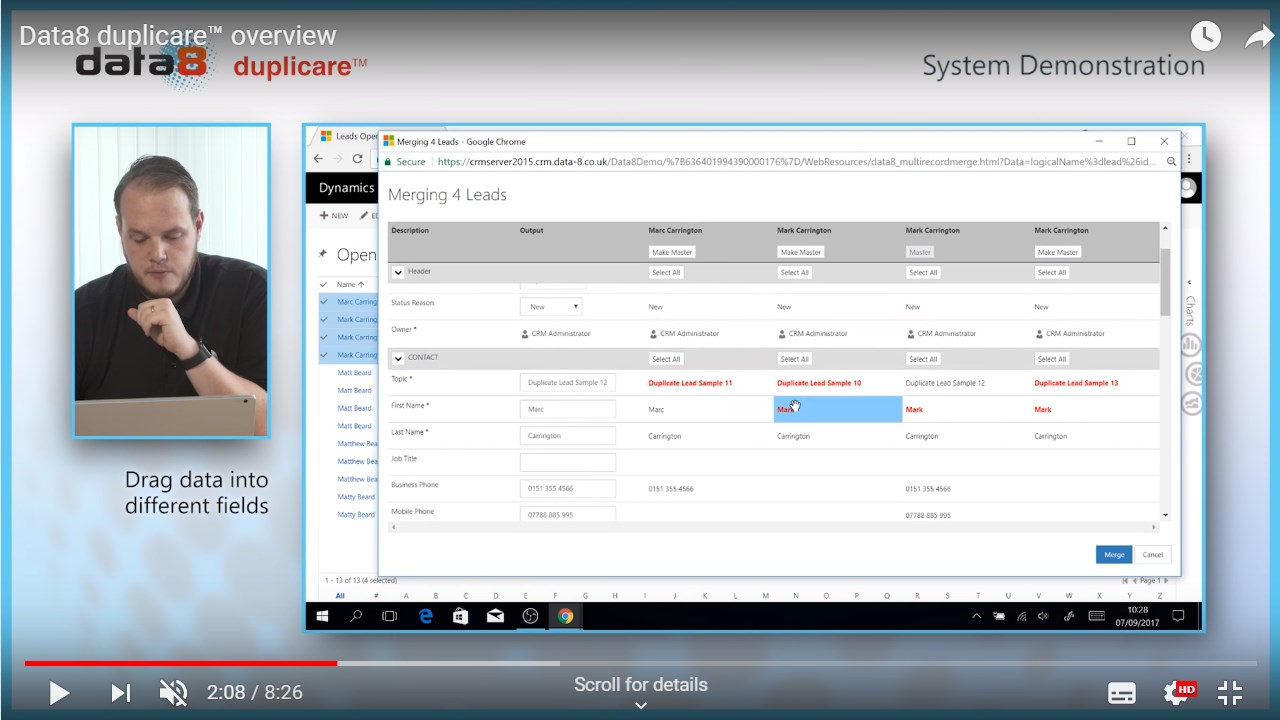Select the red 'Duplicate Lead Sample 13' value
The width and height of the screenshot is (1280, 720).
click(x=1076, y=383)
